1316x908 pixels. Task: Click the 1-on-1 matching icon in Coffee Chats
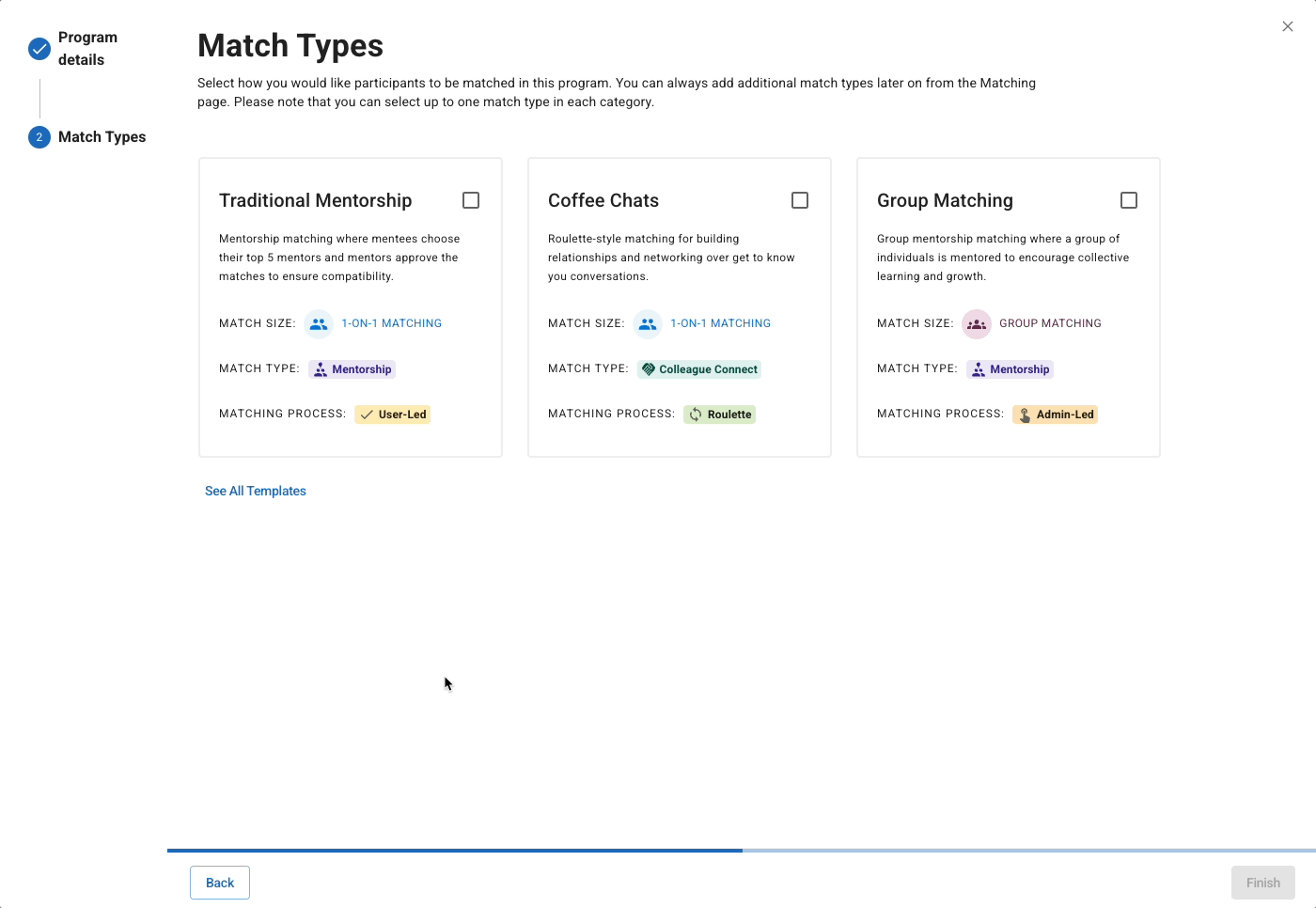(648, 324)
